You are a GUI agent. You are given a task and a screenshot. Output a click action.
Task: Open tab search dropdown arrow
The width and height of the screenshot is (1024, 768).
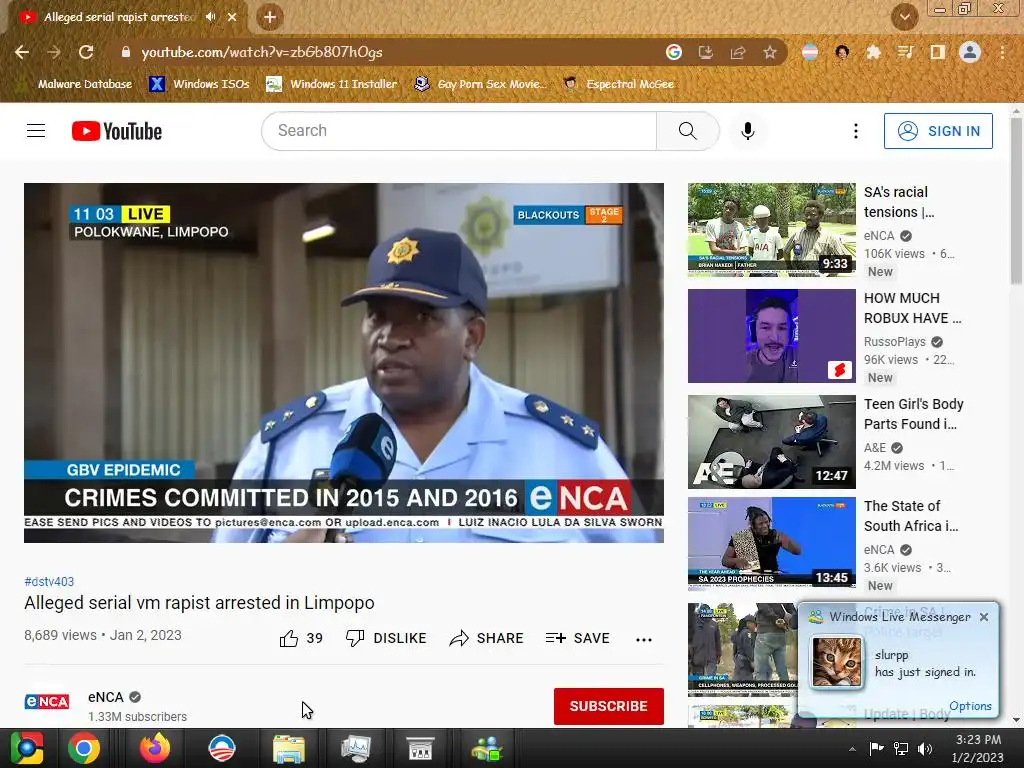(x=905, y=17)
